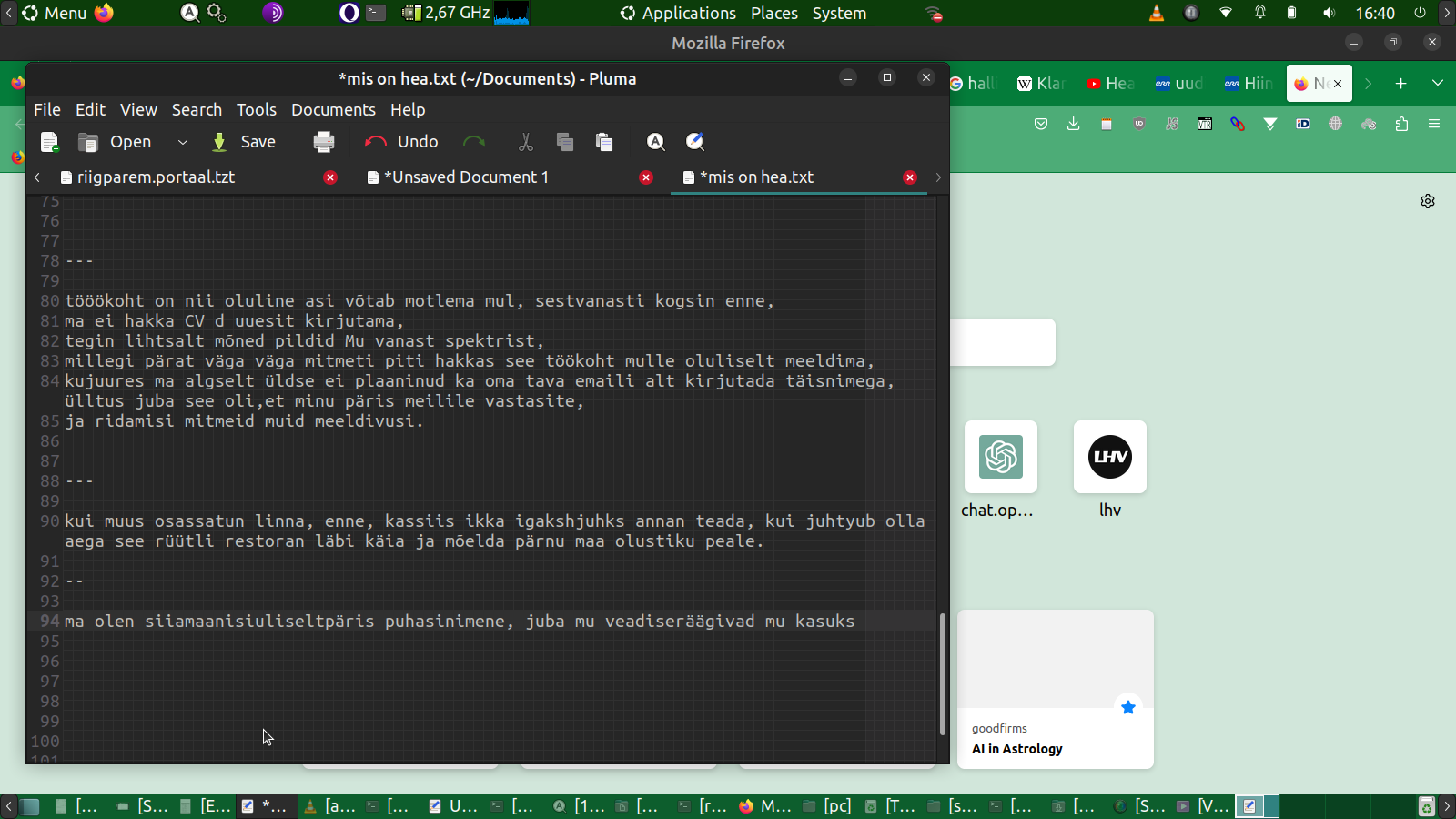Click the Paste clipboard icon
Viewport: 1456px width, 819px height.
tap(604, 142)
